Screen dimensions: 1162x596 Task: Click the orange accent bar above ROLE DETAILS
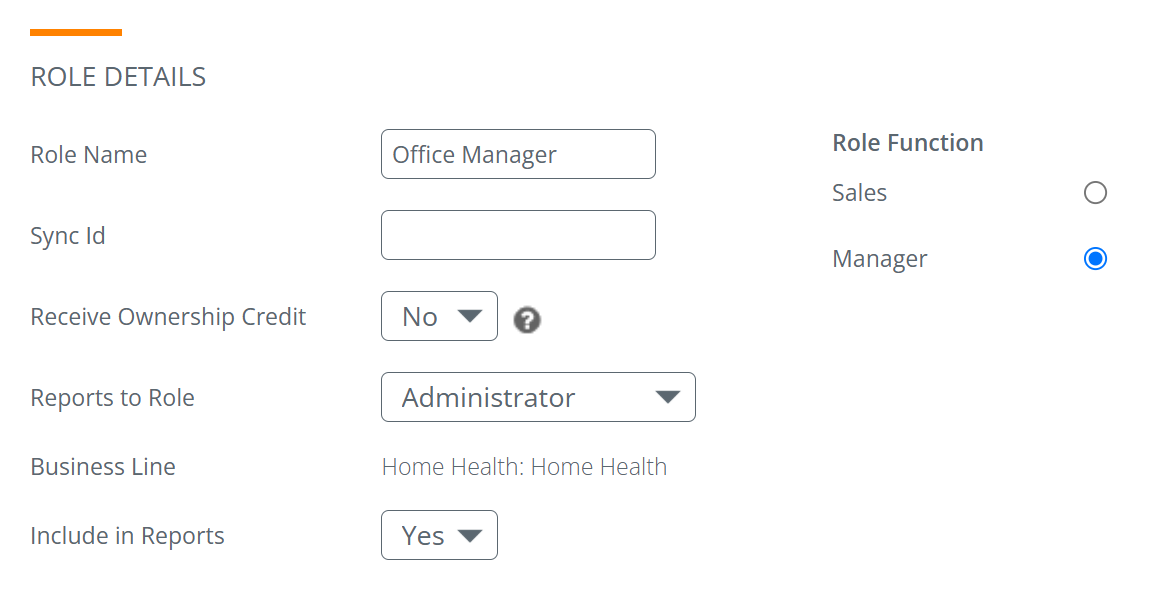point(76,32)
